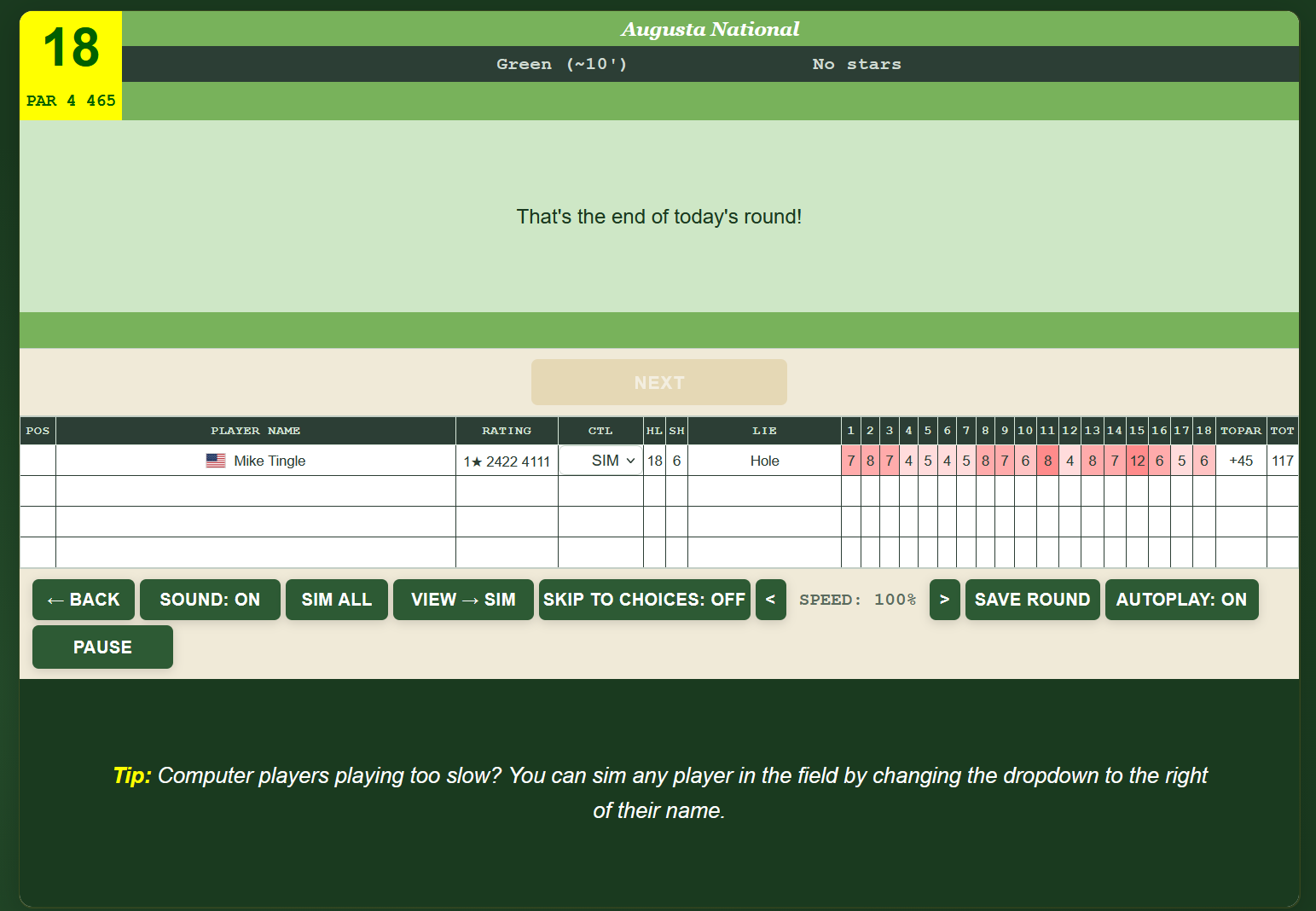The width and height of the screenshot is (1316, 911).
Task: Click the end of today's round message
Action: (659, 217)
